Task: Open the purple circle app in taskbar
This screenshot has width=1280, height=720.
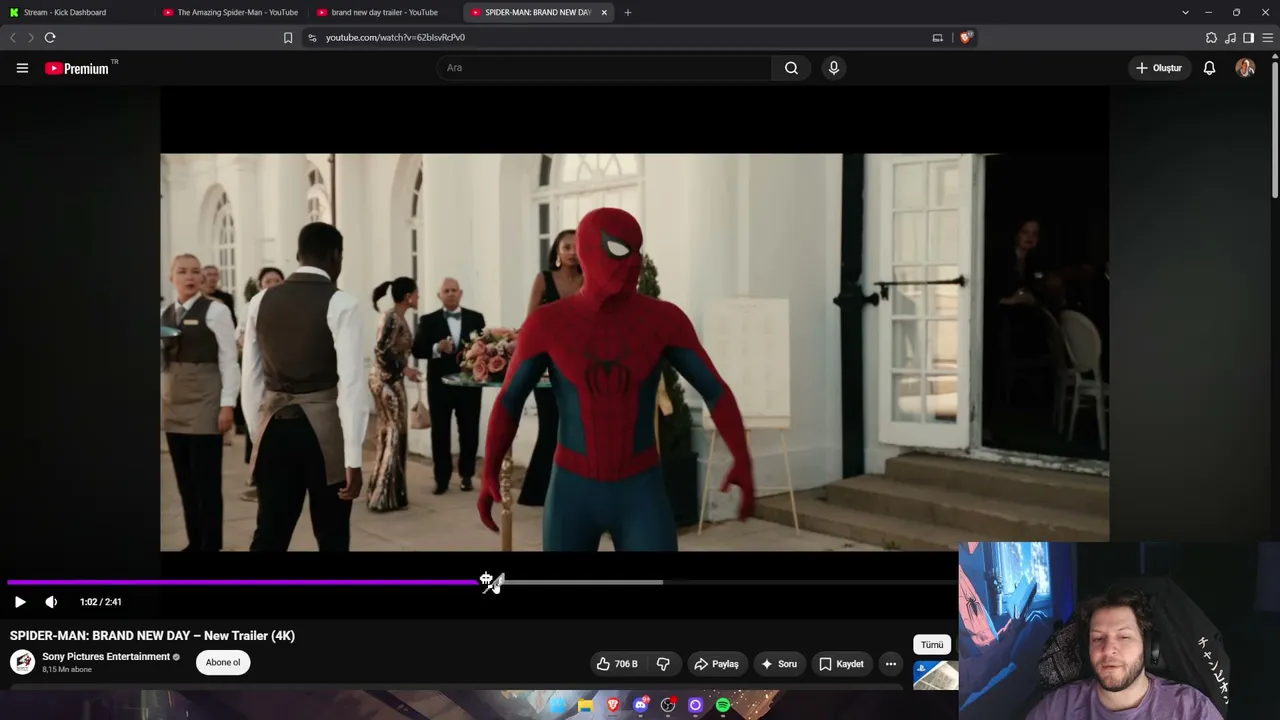Action: pyautogui.click(x=696, y=706)
